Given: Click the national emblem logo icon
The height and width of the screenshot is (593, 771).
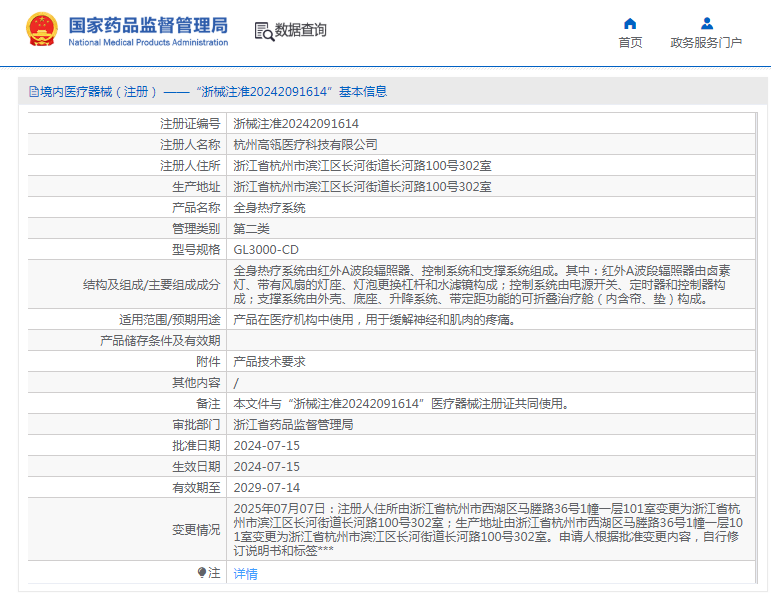Looking at the screenshot, I should tap(41, 30).
